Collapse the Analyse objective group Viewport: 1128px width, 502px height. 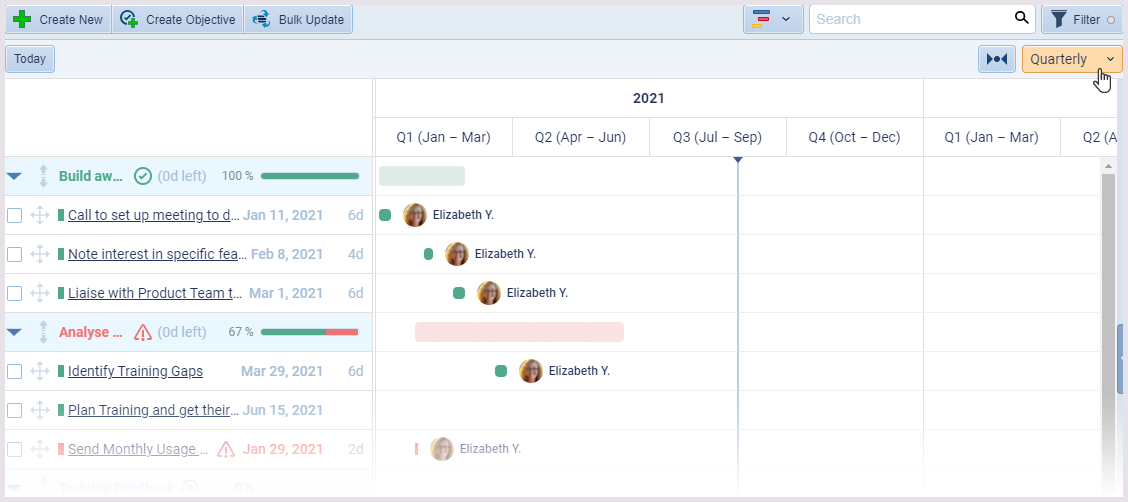15,332
